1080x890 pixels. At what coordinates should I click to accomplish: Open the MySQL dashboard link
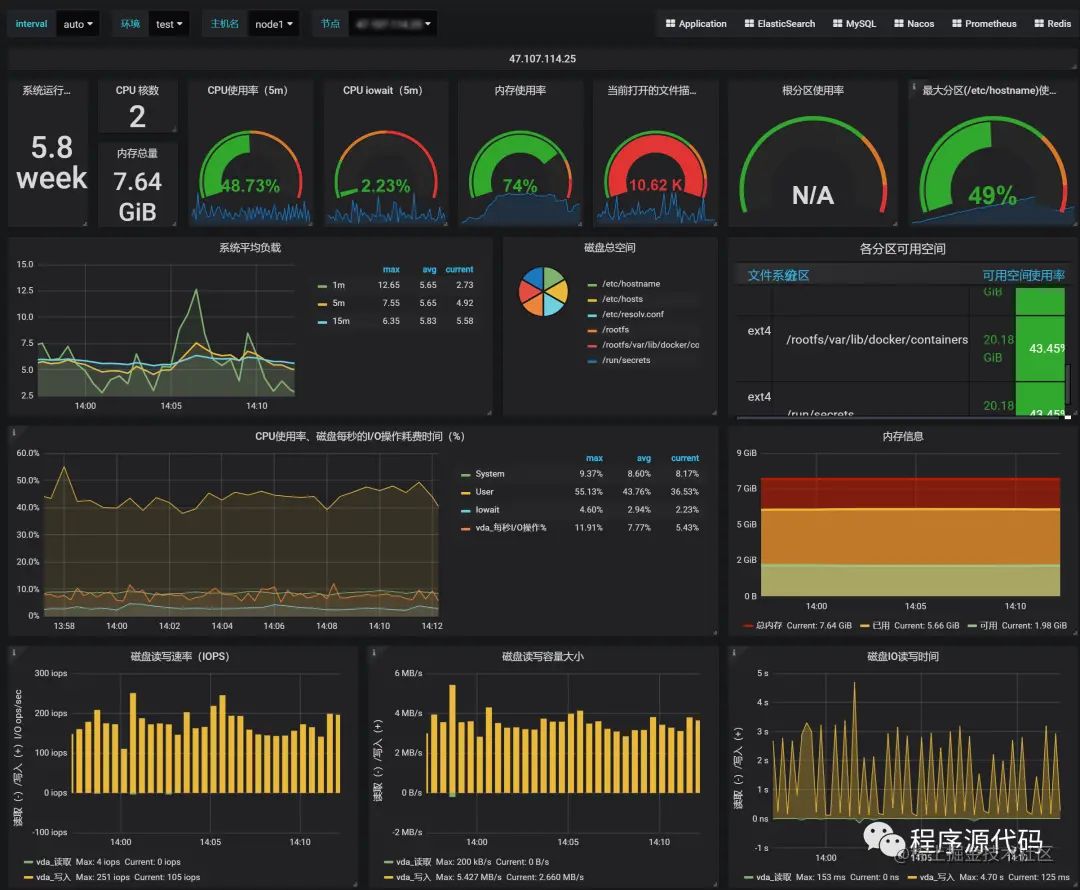click(x=855, y=23)
